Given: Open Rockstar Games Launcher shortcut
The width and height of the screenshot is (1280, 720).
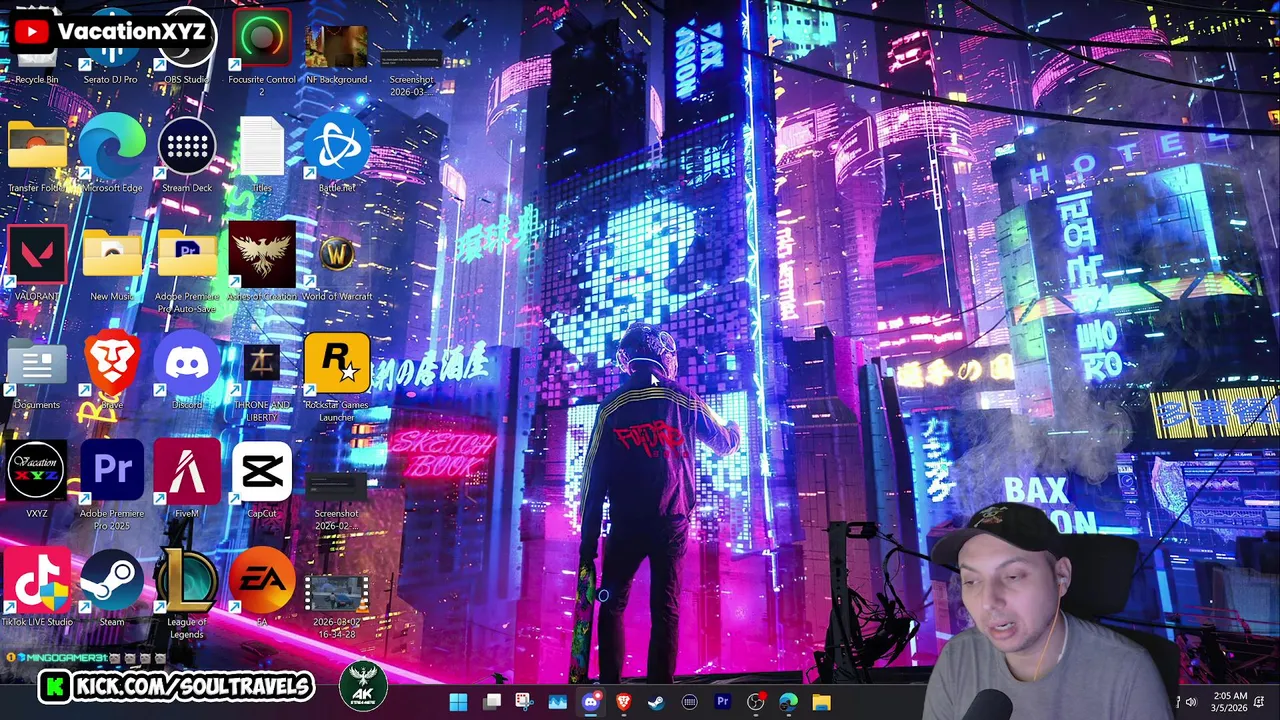Looking at the screenshot, I should coord(337,378).
